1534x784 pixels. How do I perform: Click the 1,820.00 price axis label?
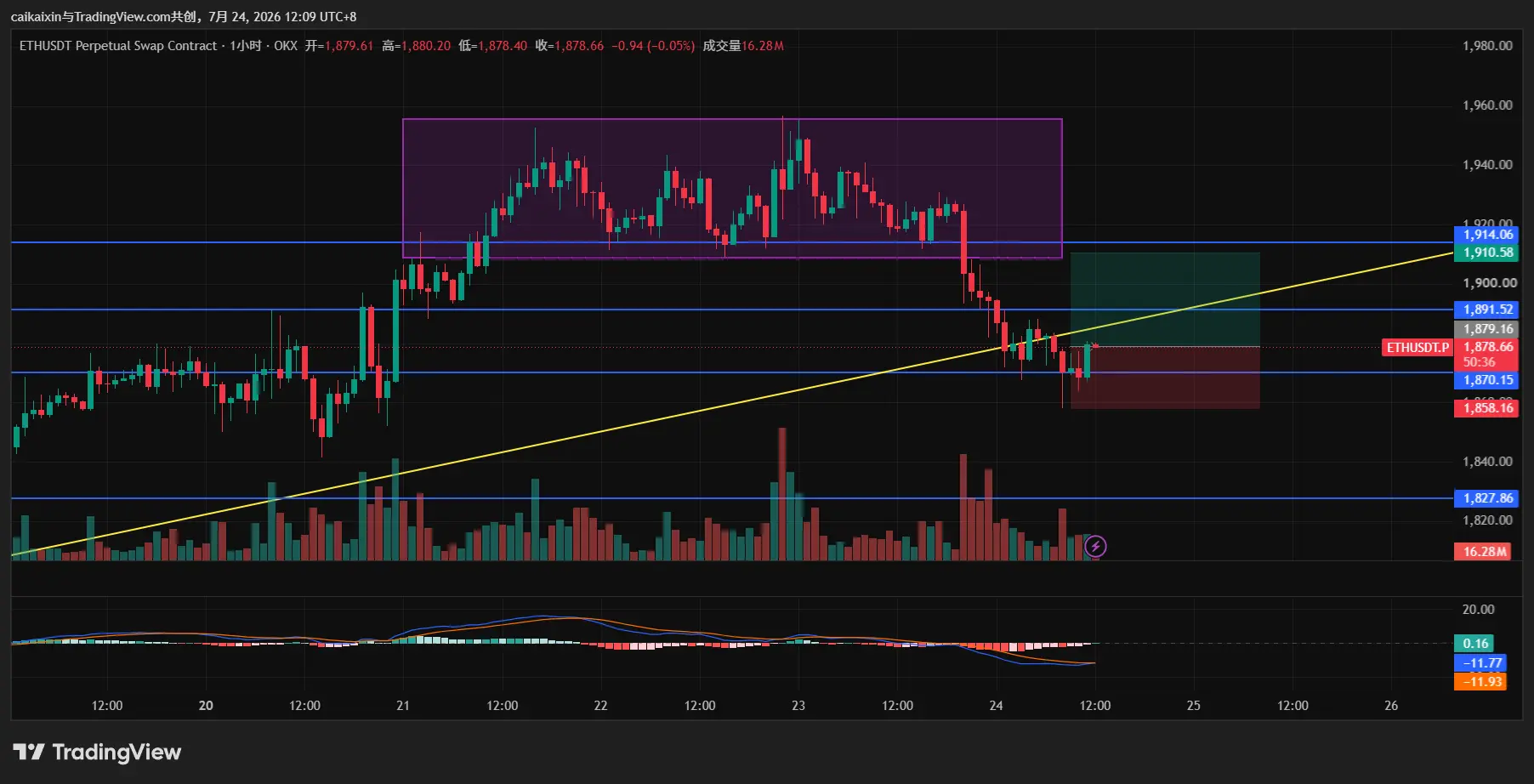coord(1487,520)
